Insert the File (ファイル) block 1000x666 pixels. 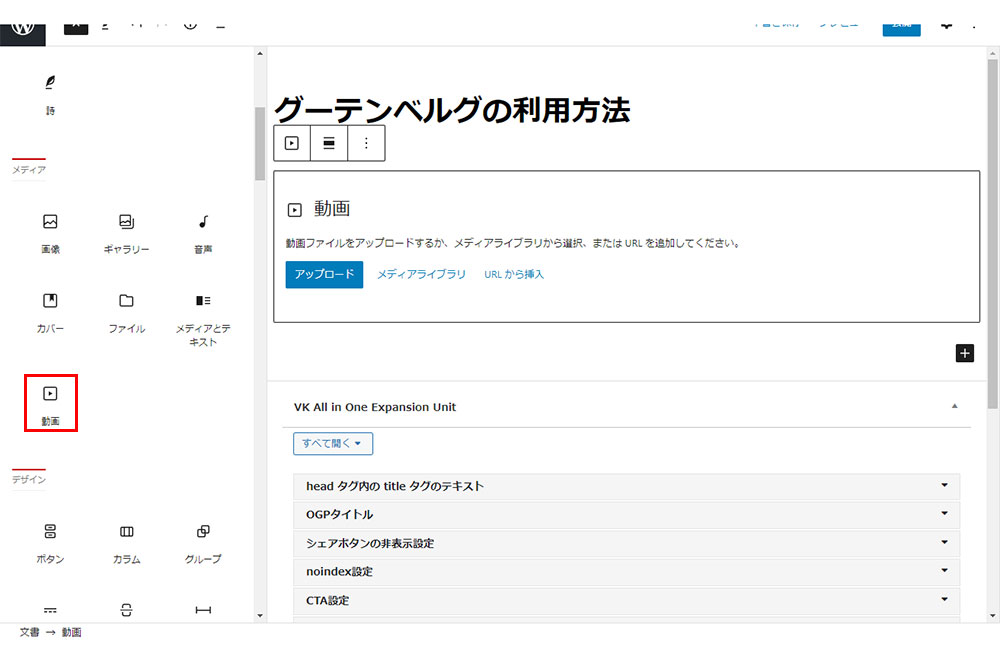point(126,311)
